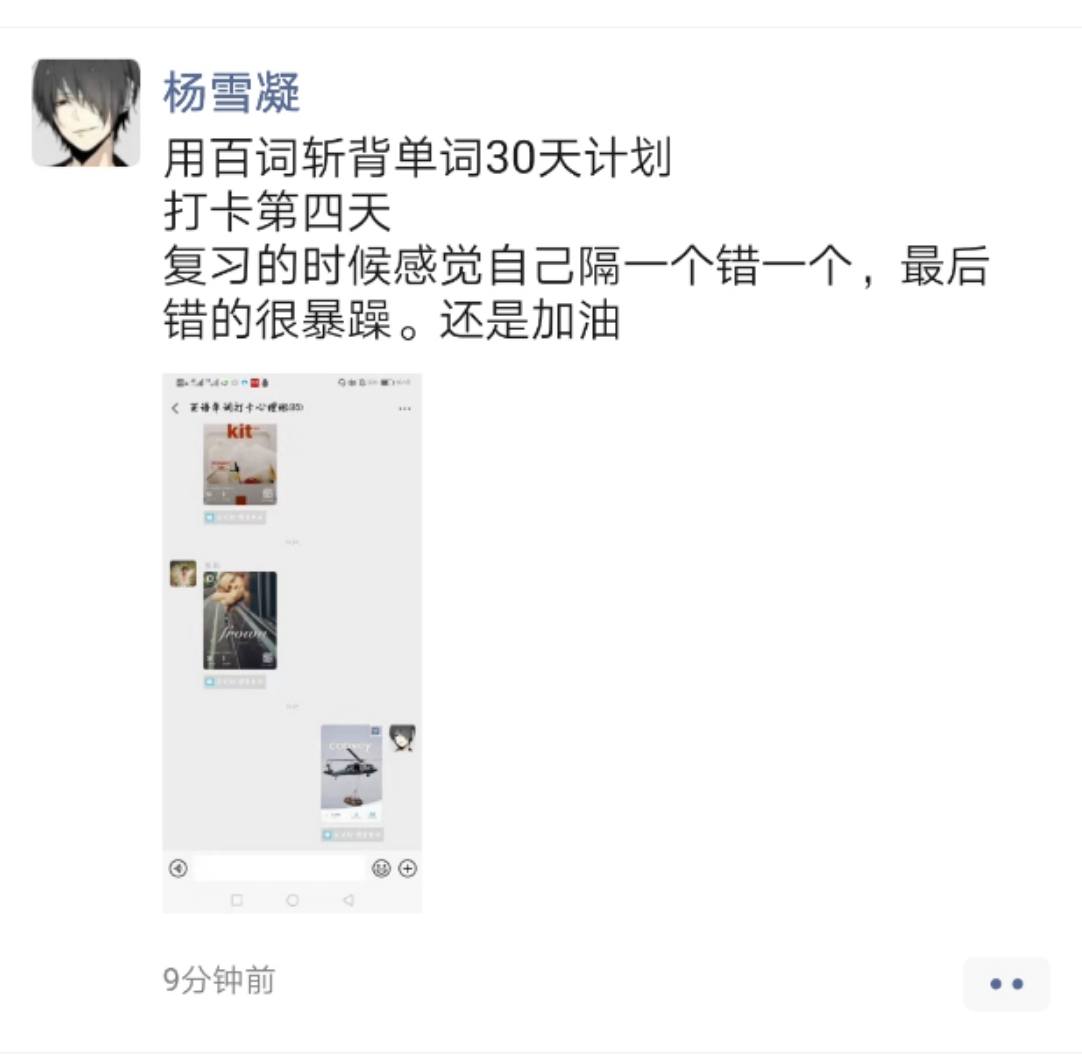This screenshot has height=1055, width=1082.
Task: Tap the Android circle home button
Action: (293, 900)
